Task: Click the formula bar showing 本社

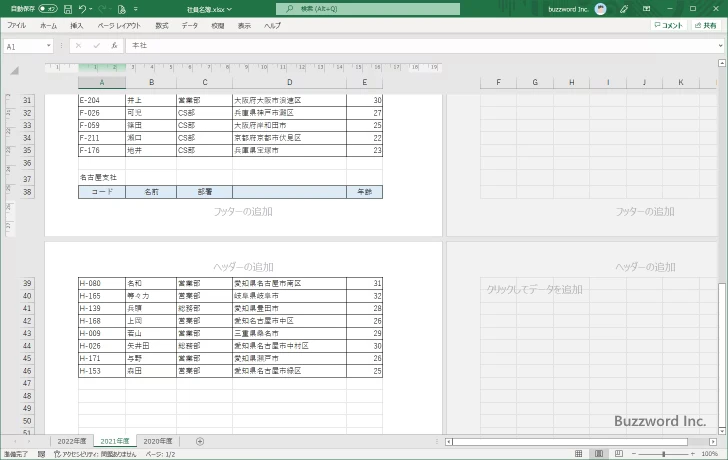Action: 421,45
